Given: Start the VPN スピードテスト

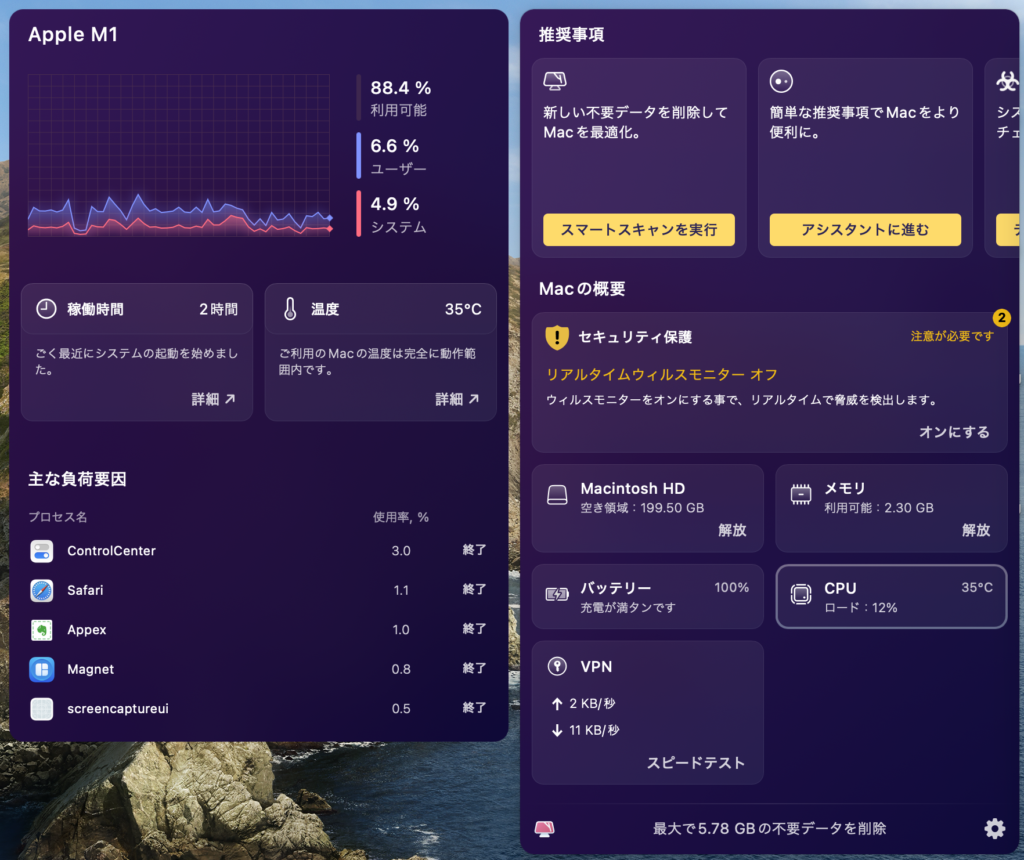Looking at the screenshot, I should click(x=696, y=763).
